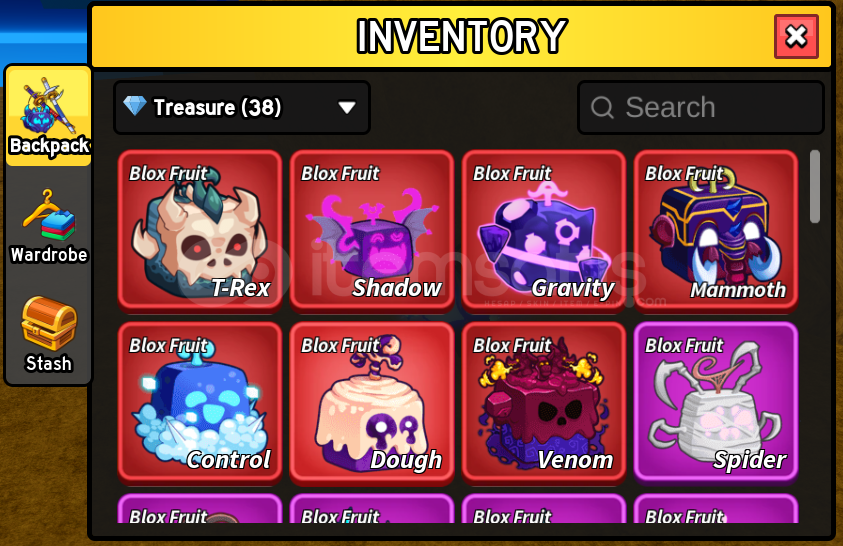Open the Backpack tab
The image size is (843, 546).
(x=48, y=116)
